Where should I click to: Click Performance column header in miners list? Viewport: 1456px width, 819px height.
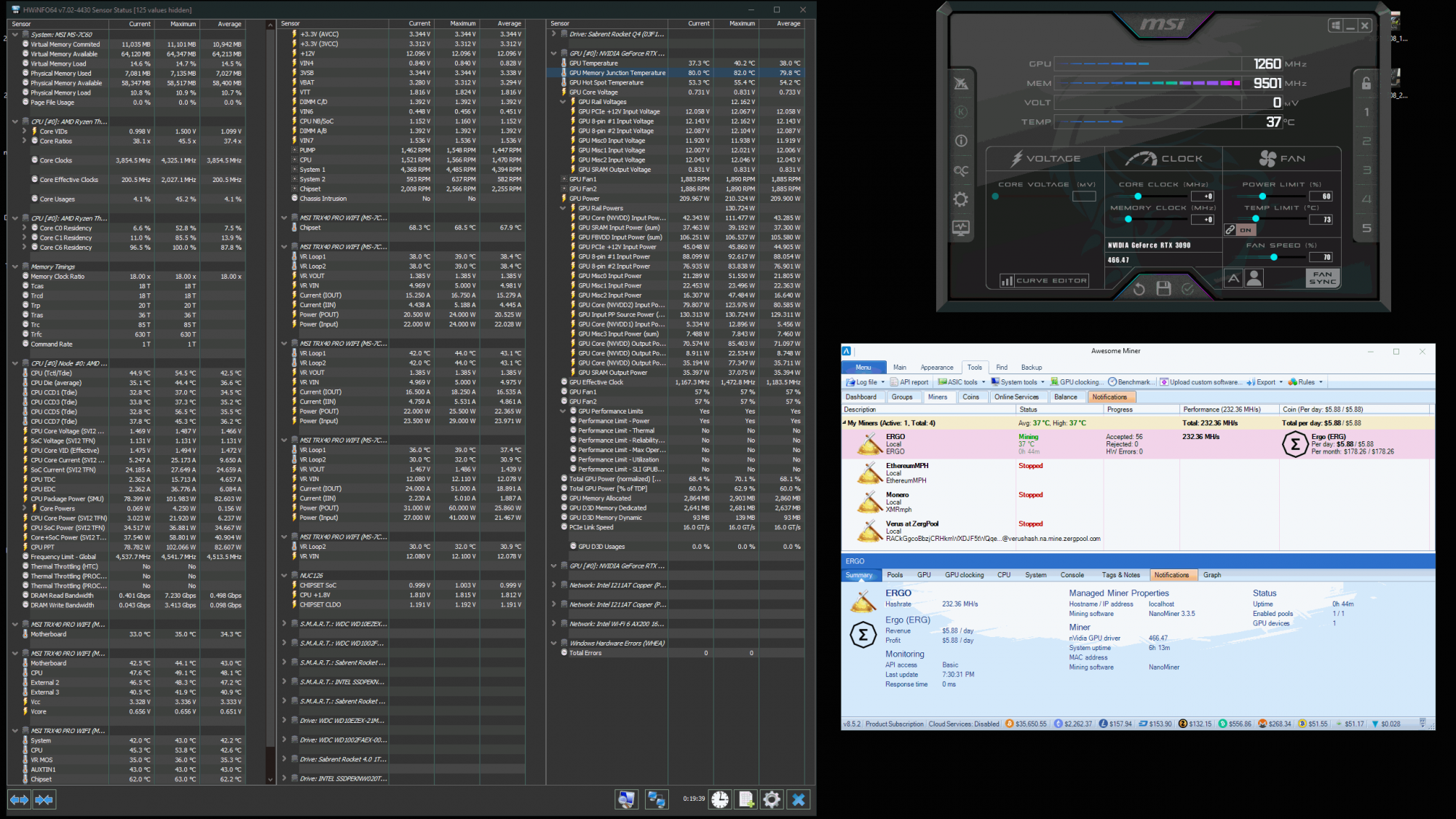(x=1229, y=410)
